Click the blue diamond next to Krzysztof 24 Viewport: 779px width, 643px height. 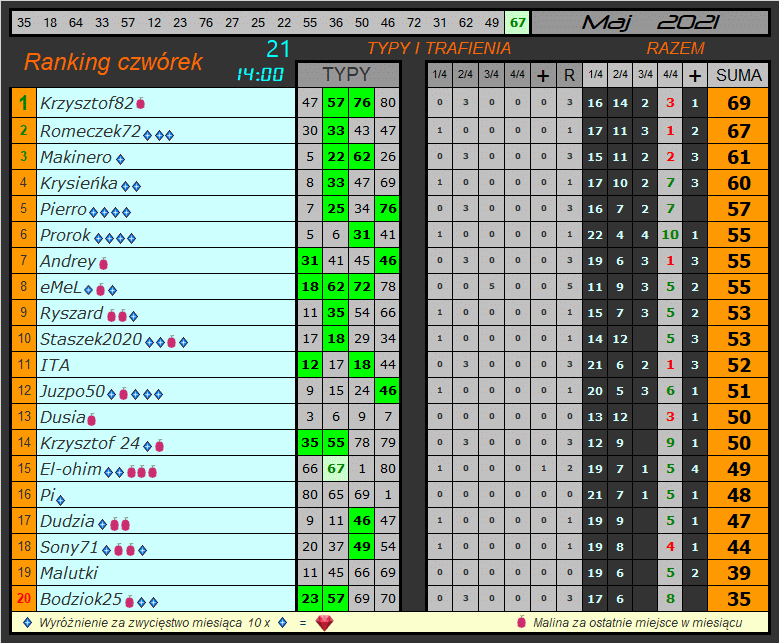pyautogui.click(x=148, y=446)
